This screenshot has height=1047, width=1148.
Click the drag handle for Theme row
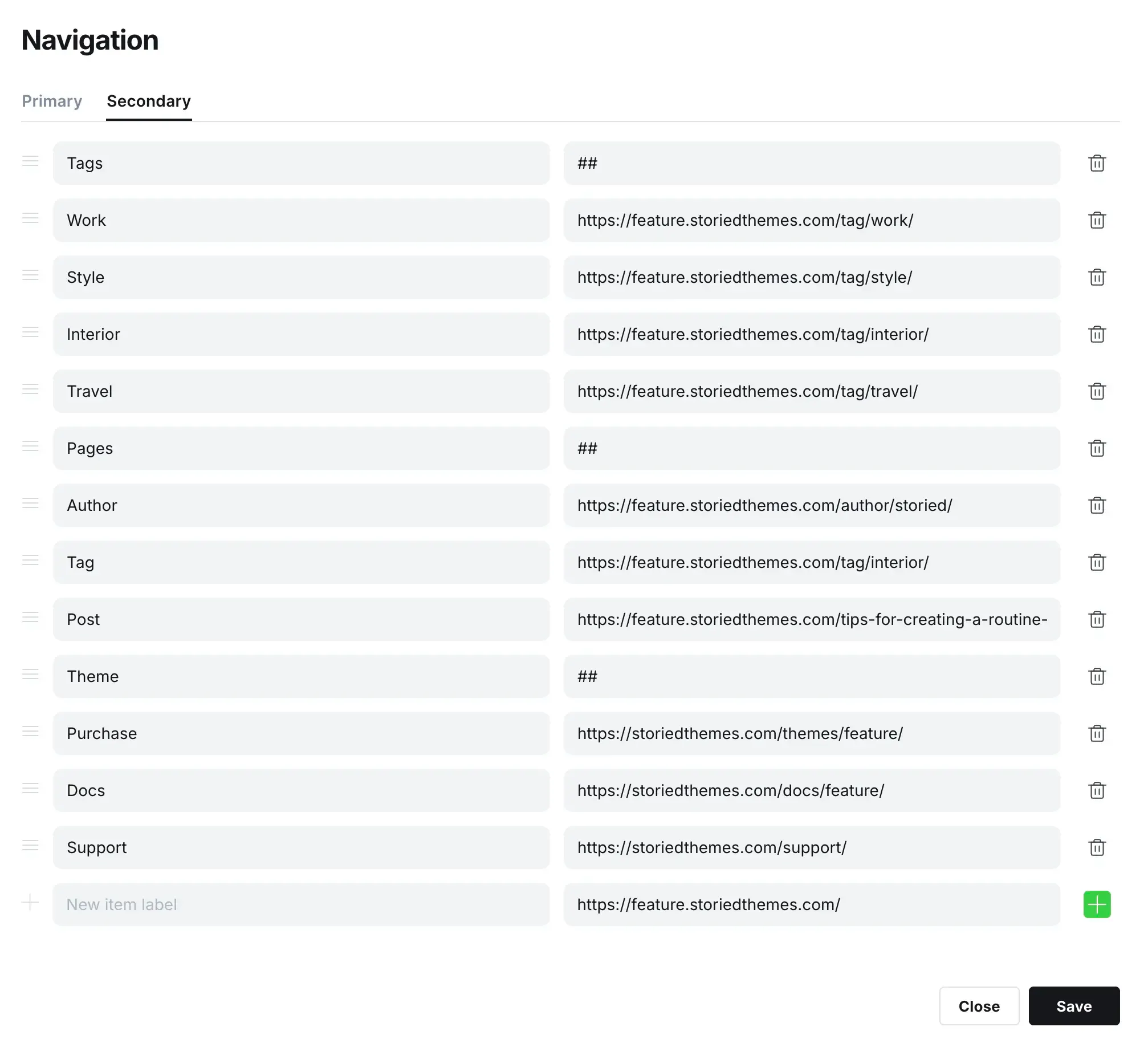(x=30, y=675)
